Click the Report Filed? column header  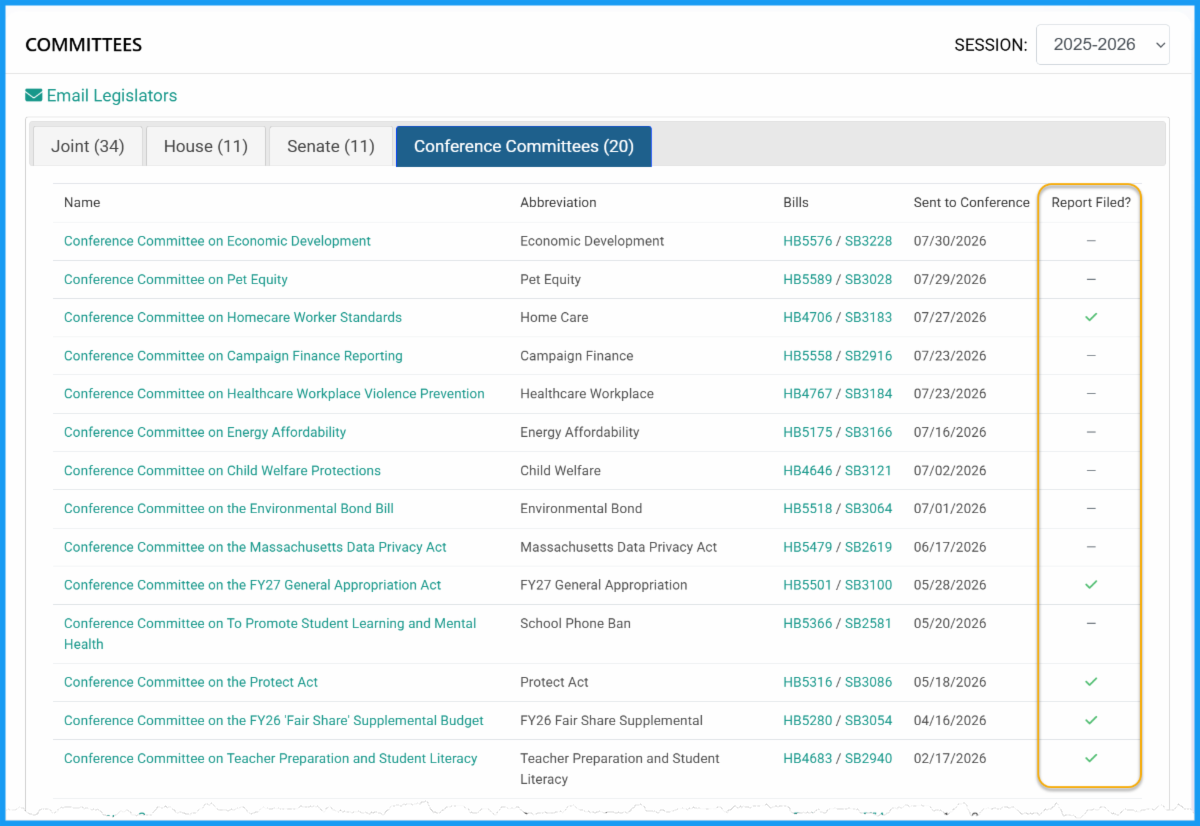(1091, 202)
